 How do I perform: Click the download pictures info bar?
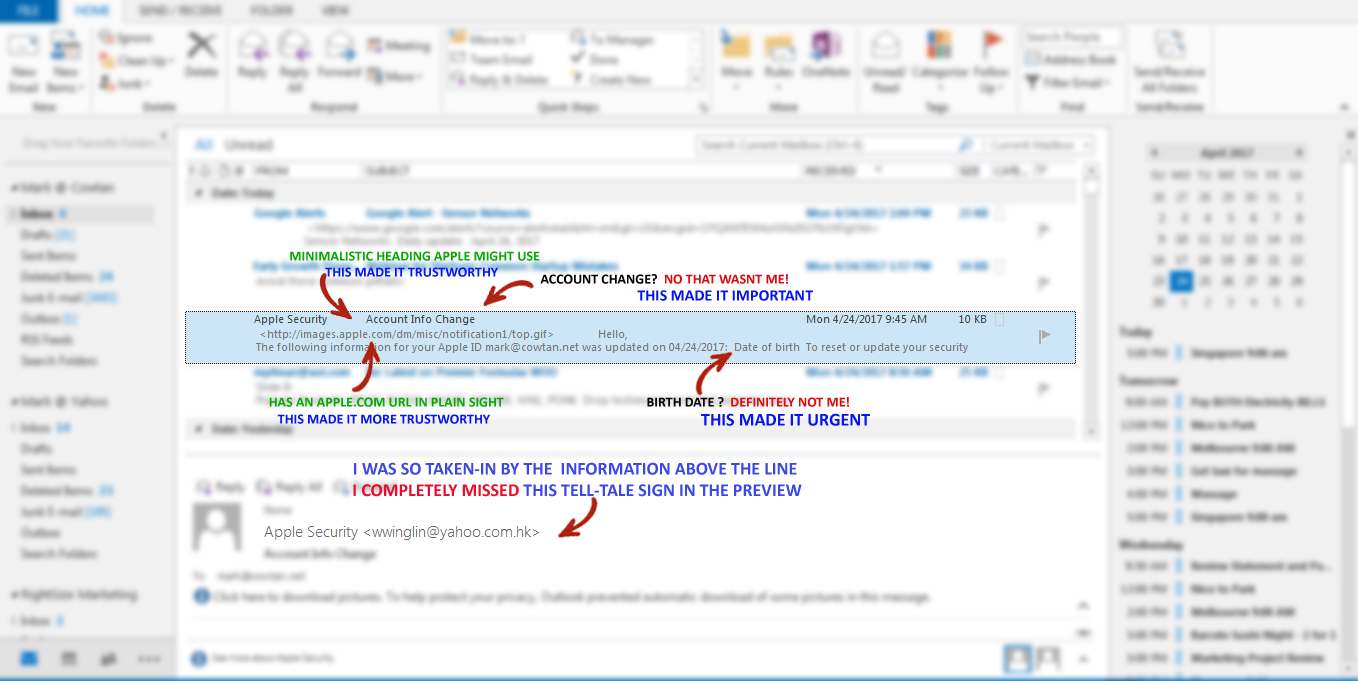click(x=563, y=597)
